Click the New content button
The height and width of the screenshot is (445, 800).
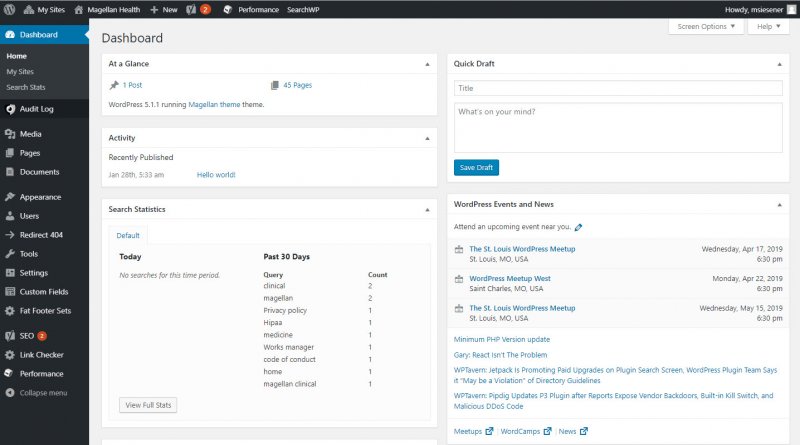pos(164,9)
